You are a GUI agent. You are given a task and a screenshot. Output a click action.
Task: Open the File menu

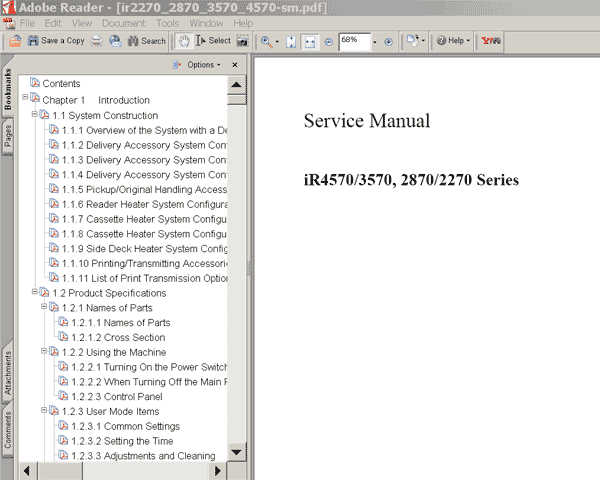(x=27, y=23)
